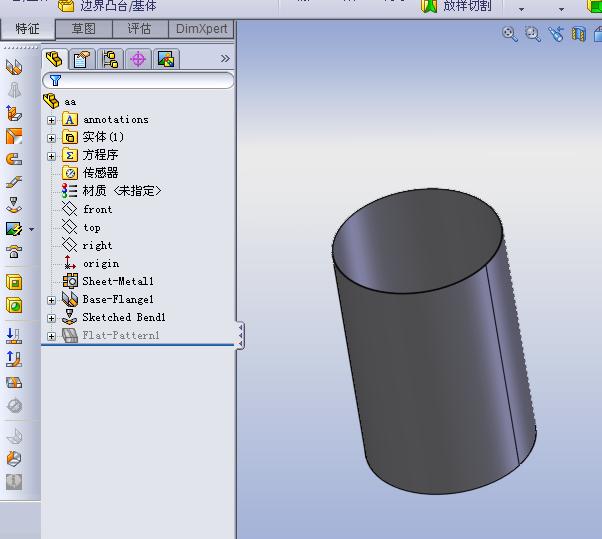Toggle the Flatten tool

(x=14, y=383)
